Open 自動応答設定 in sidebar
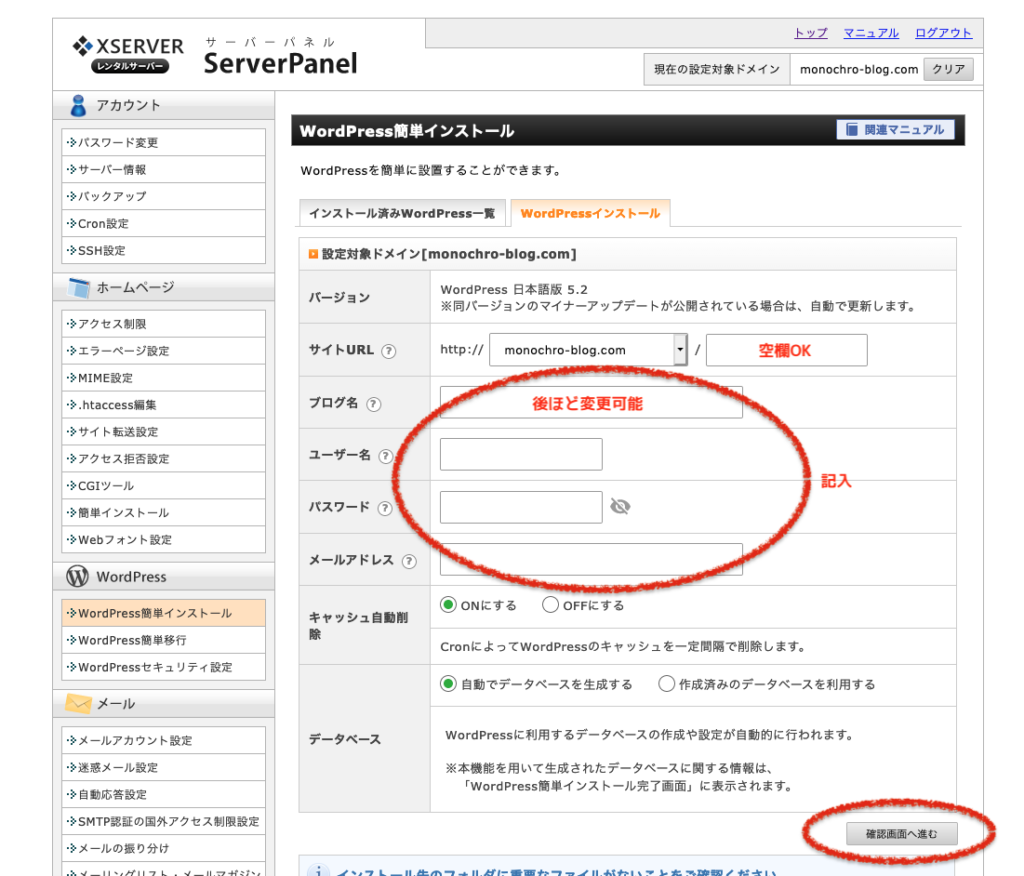 click(x=163, y=794)
